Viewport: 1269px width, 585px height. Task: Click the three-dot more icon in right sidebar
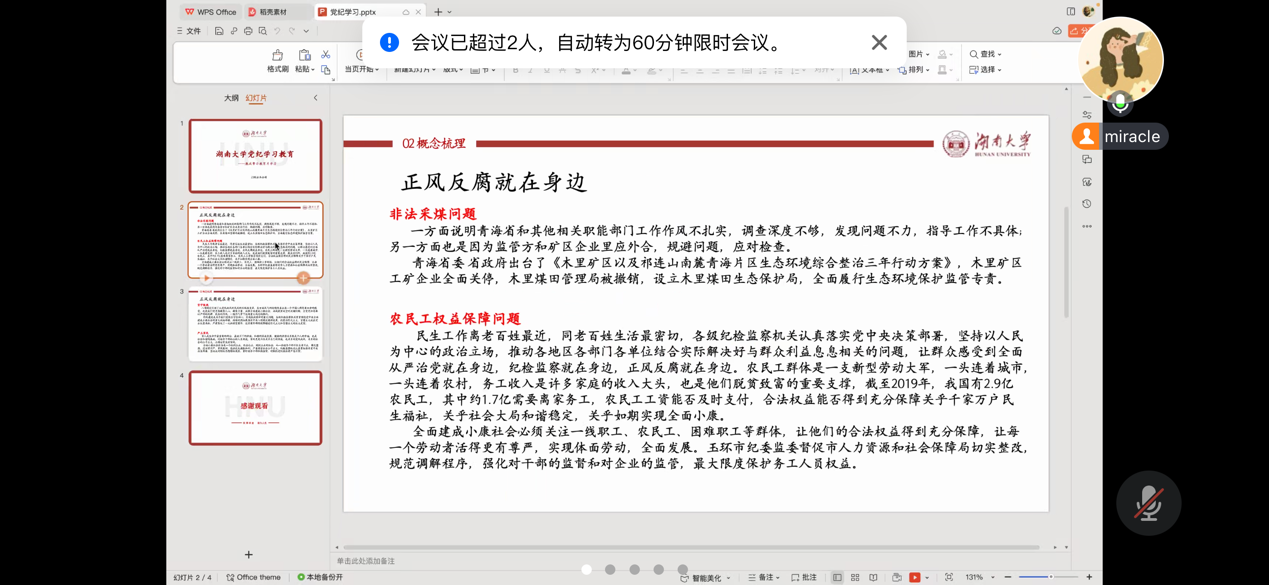(1087, 227)
